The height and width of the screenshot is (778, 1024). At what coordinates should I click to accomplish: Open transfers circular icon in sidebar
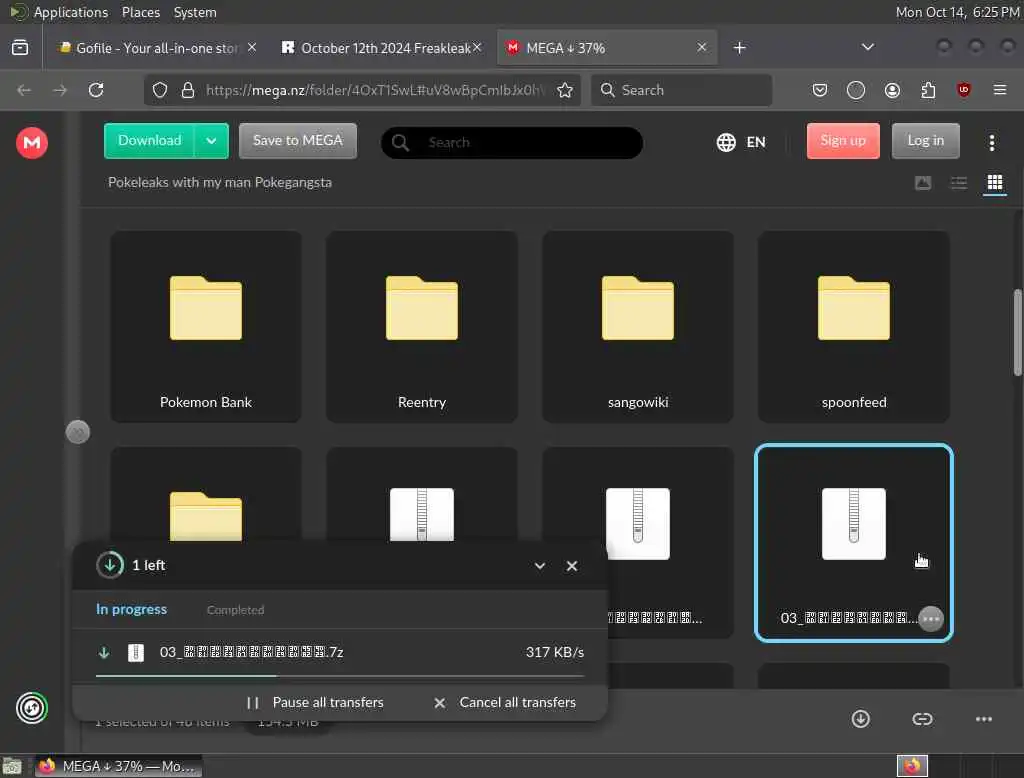31,707
